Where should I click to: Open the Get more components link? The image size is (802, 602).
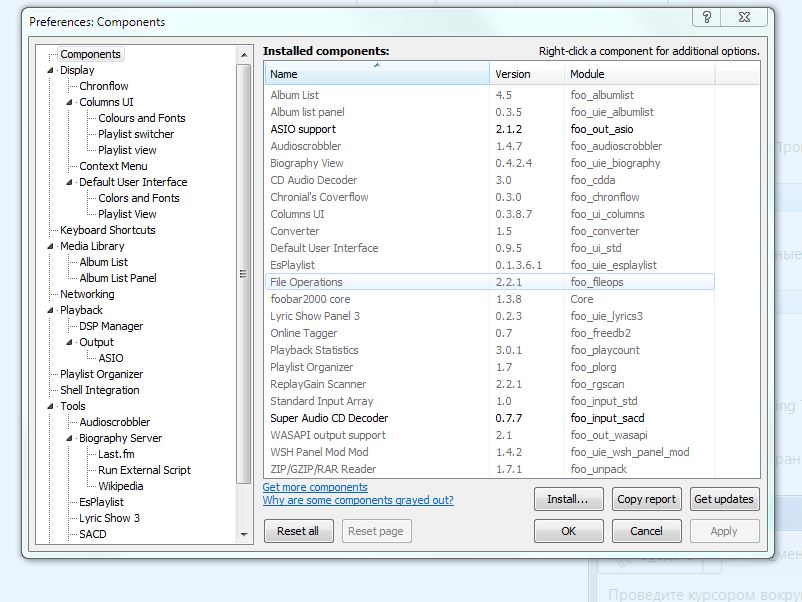pyautogui.click(x=315, y=487)
